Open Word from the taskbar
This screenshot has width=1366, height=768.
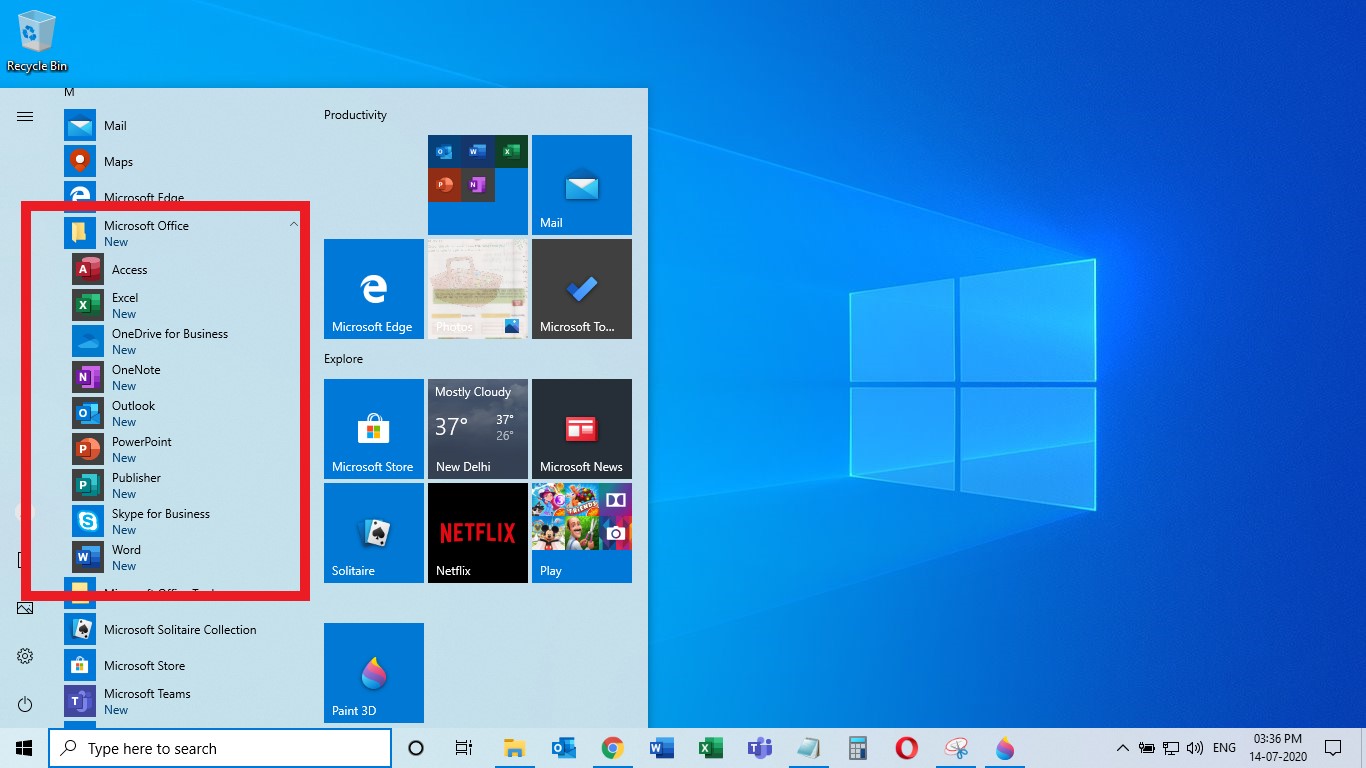point(661,748)
